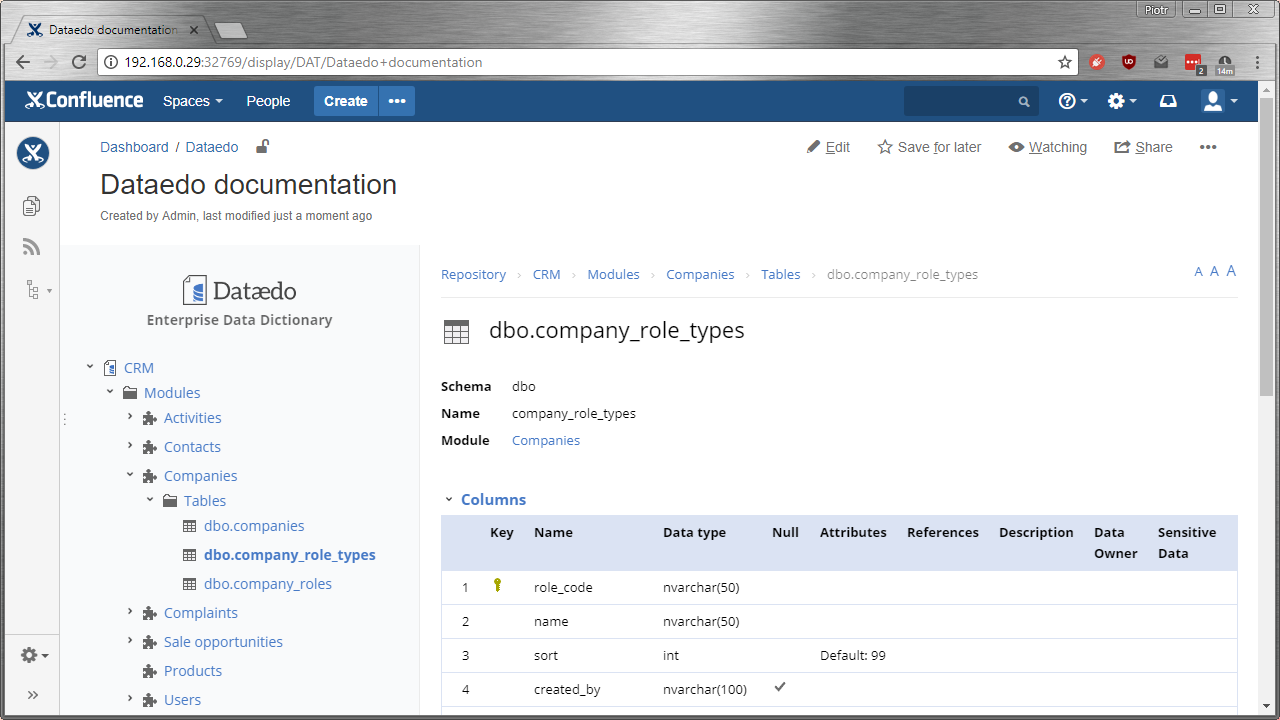1280x720 pixels.
Task: Click the Create button
Action: coord(345,101)
